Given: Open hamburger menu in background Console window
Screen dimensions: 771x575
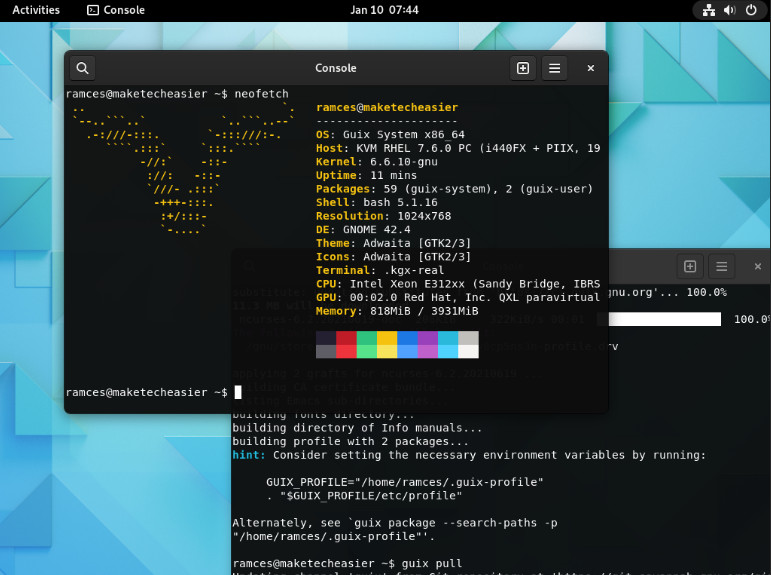Looking at the screenshot, I should (x=721, y=266).
